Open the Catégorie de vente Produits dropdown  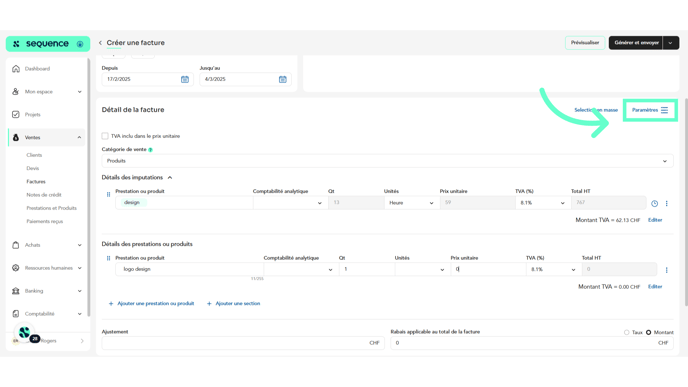coord(387,161)
